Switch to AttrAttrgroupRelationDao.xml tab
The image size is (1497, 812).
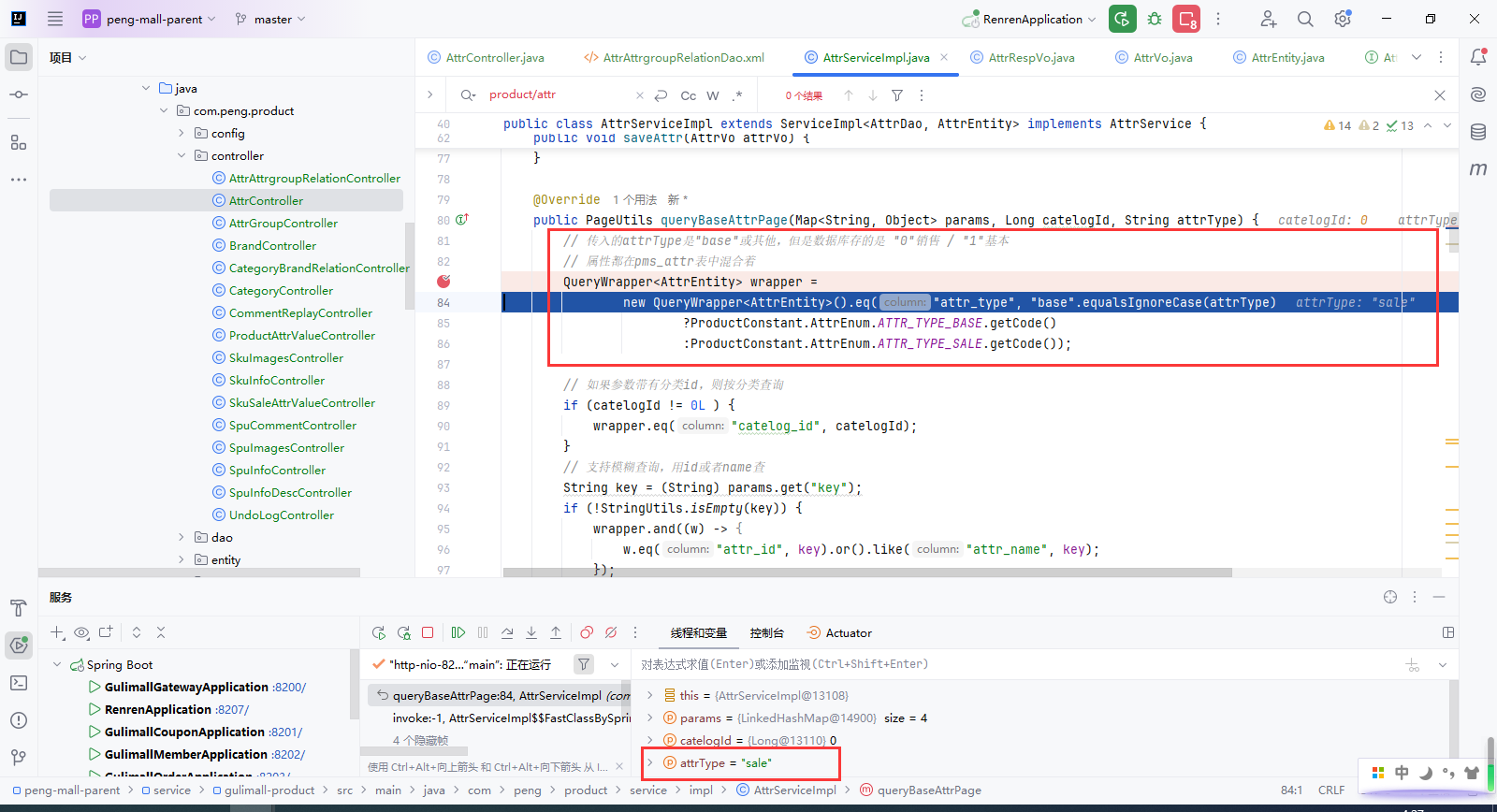coord(674,57)
